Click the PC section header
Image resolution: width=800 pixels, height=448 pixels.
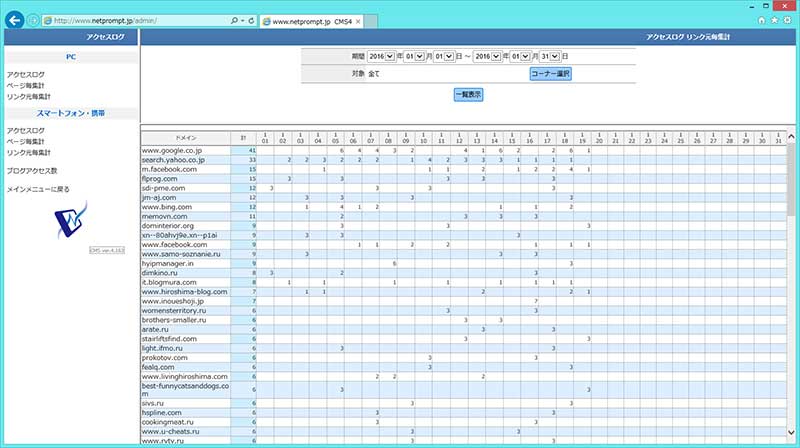pyautogui.click(x=71, y=57)
